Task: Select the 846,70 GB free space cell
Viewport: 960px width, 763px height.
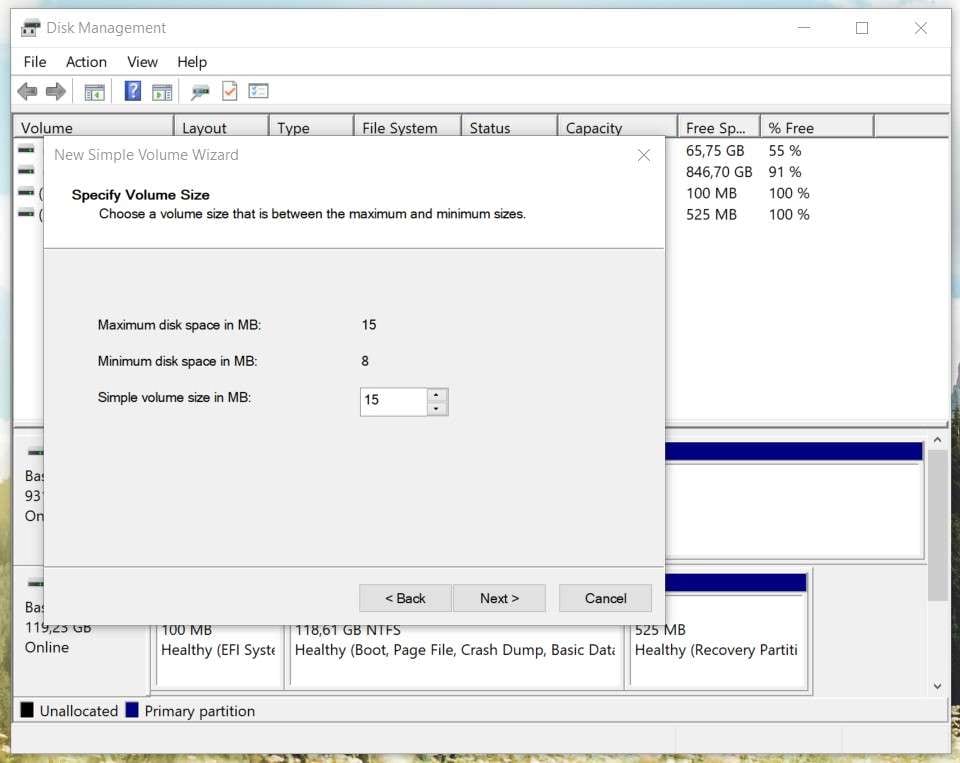Action: point(719,172)
